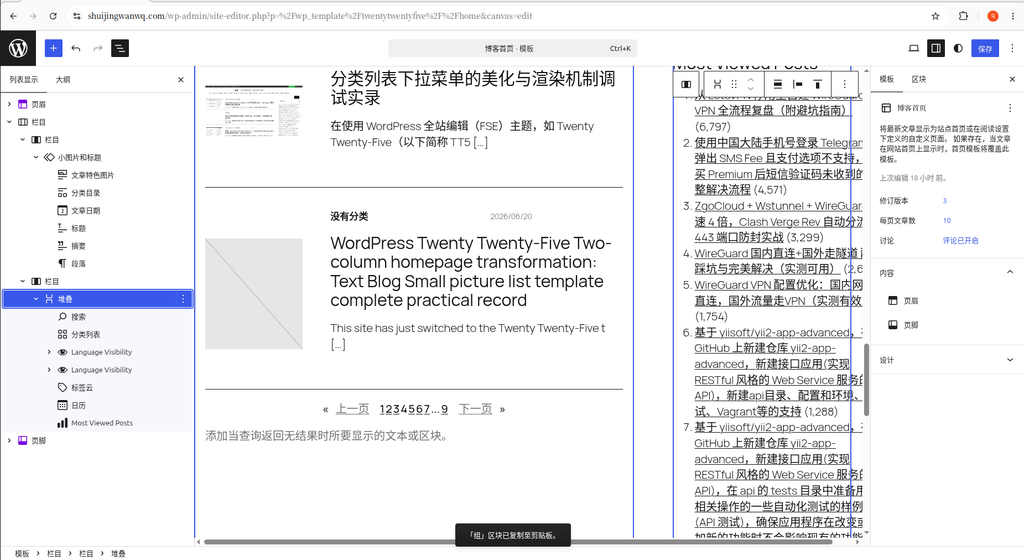Expand the first Language Visibility item
The image size is (1024, 560).
tap(49, 352)
